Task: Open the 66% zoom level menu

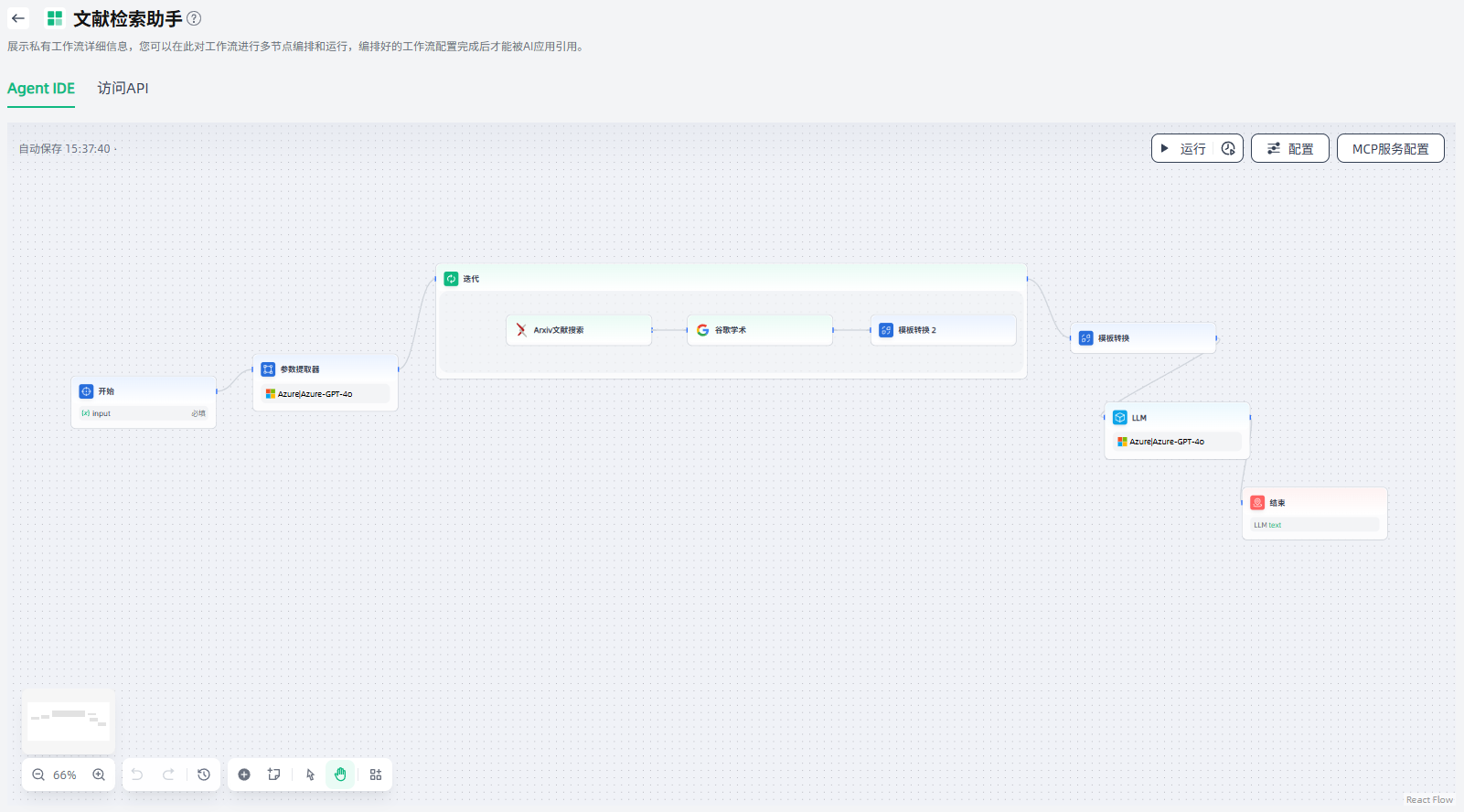Action: (x=65, y=775)
